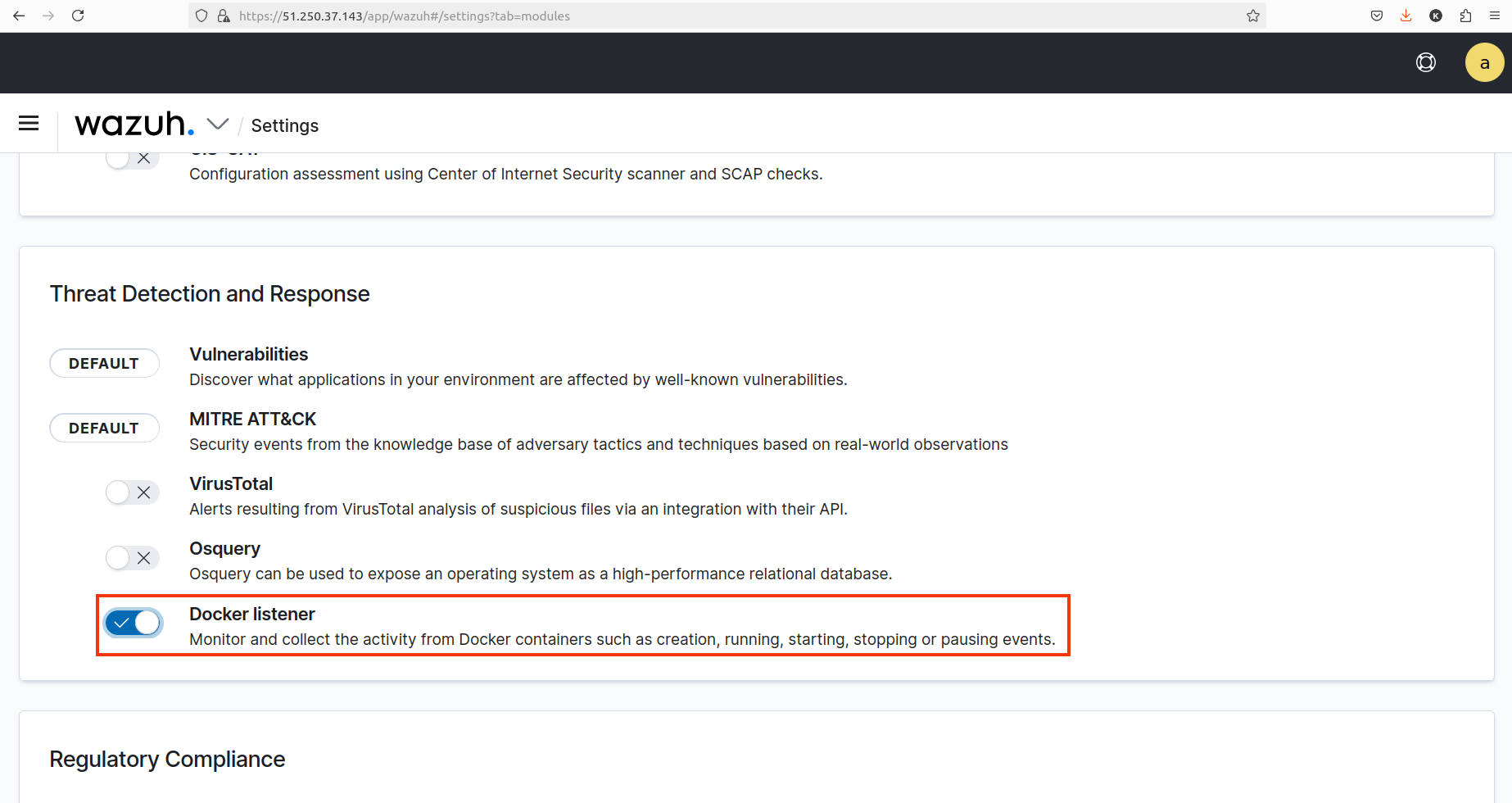Open the Firefox application menu

tap(1495, 16)
